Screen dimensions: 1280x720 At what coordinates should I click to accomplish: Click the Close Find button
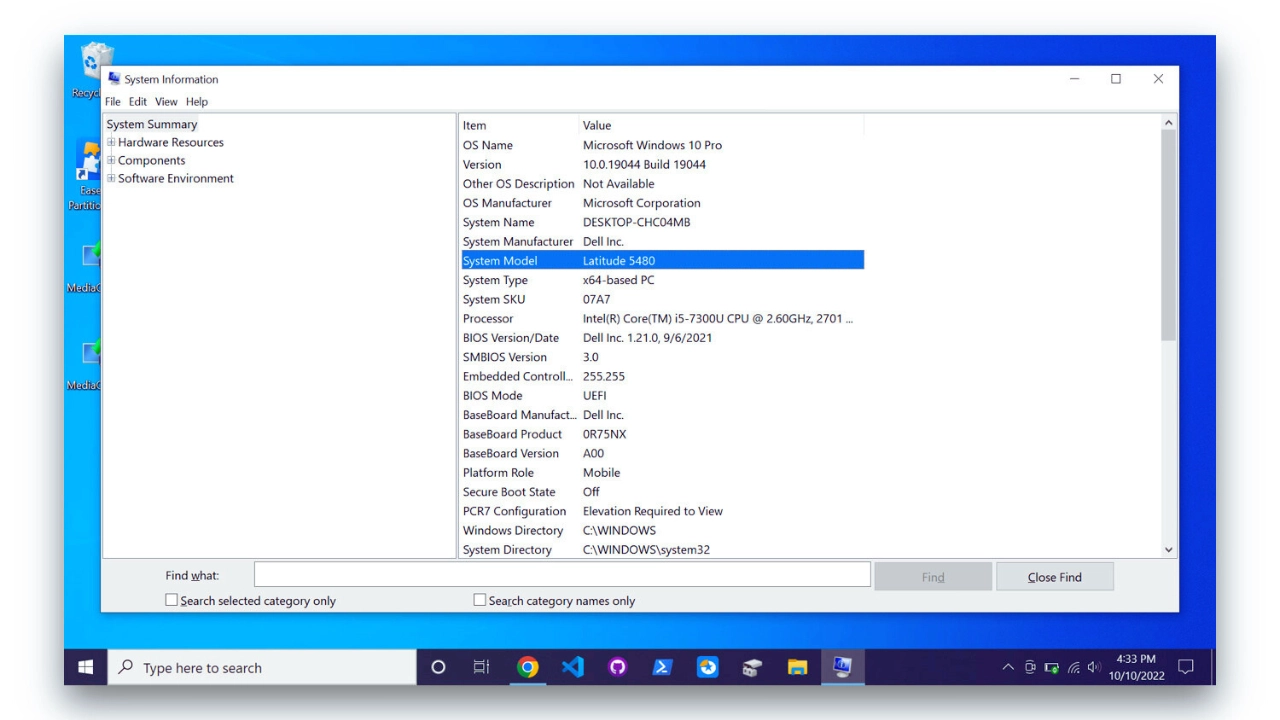click(x=1055, y=576)
